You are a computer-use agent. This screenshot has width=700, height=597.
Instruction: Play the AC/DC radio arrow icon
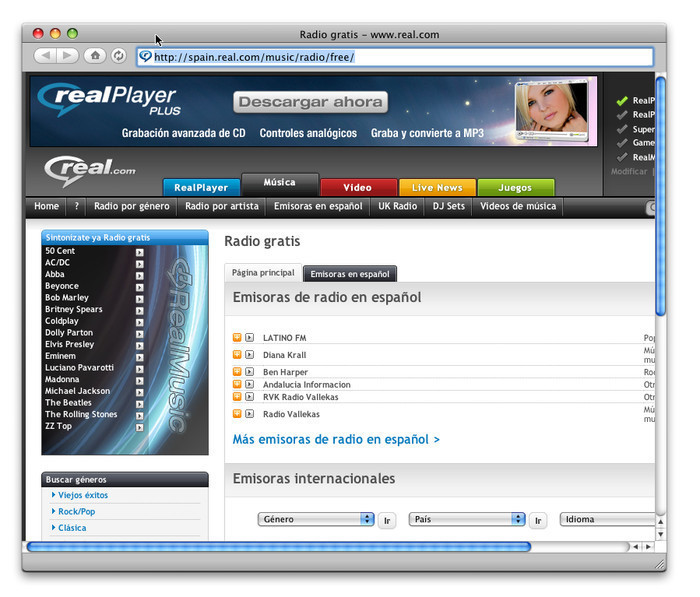140,264
